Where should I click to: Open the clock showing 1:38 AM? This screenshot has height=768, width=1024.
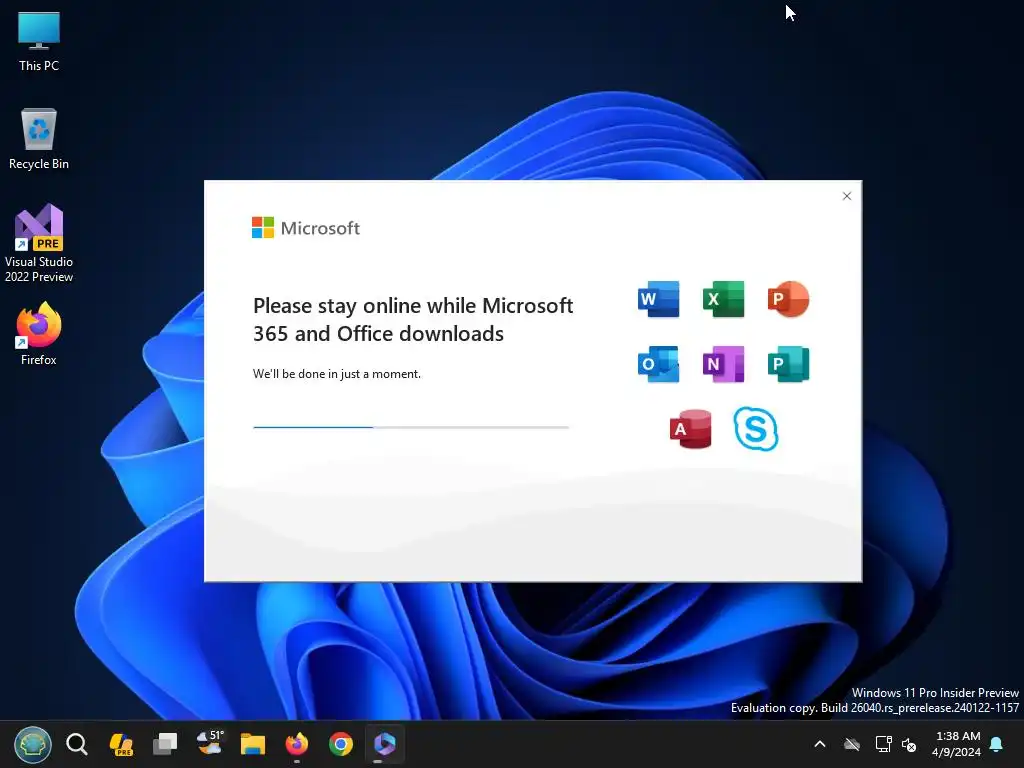(x=956, y=744)
